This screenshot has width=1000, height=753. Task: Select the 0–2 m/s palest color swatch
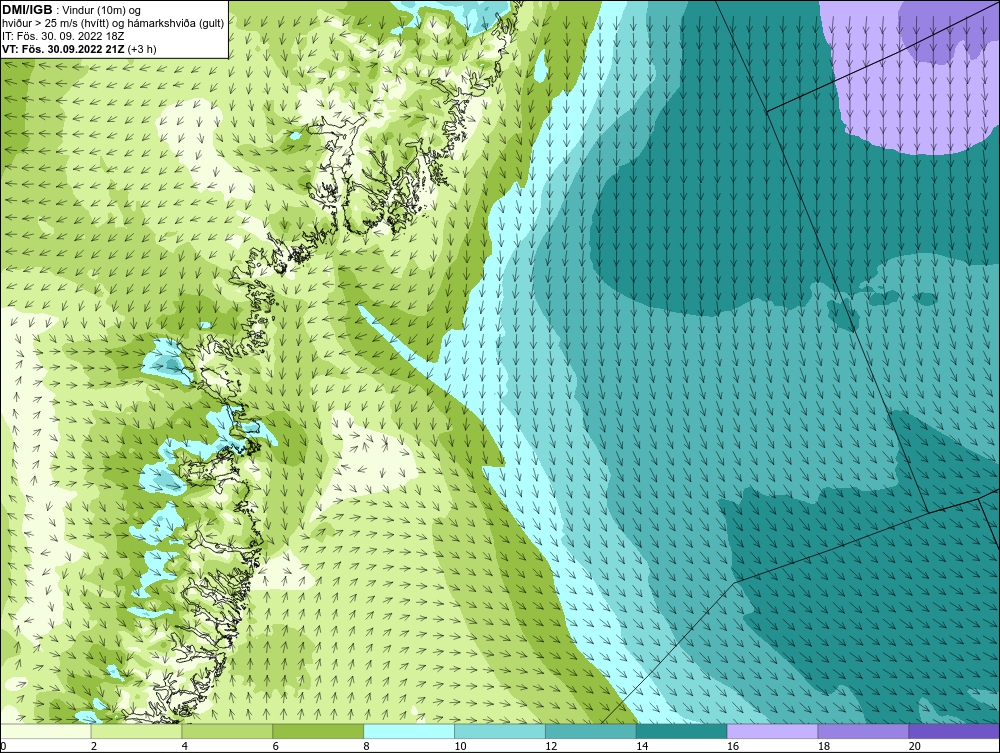tap(45, 731)
